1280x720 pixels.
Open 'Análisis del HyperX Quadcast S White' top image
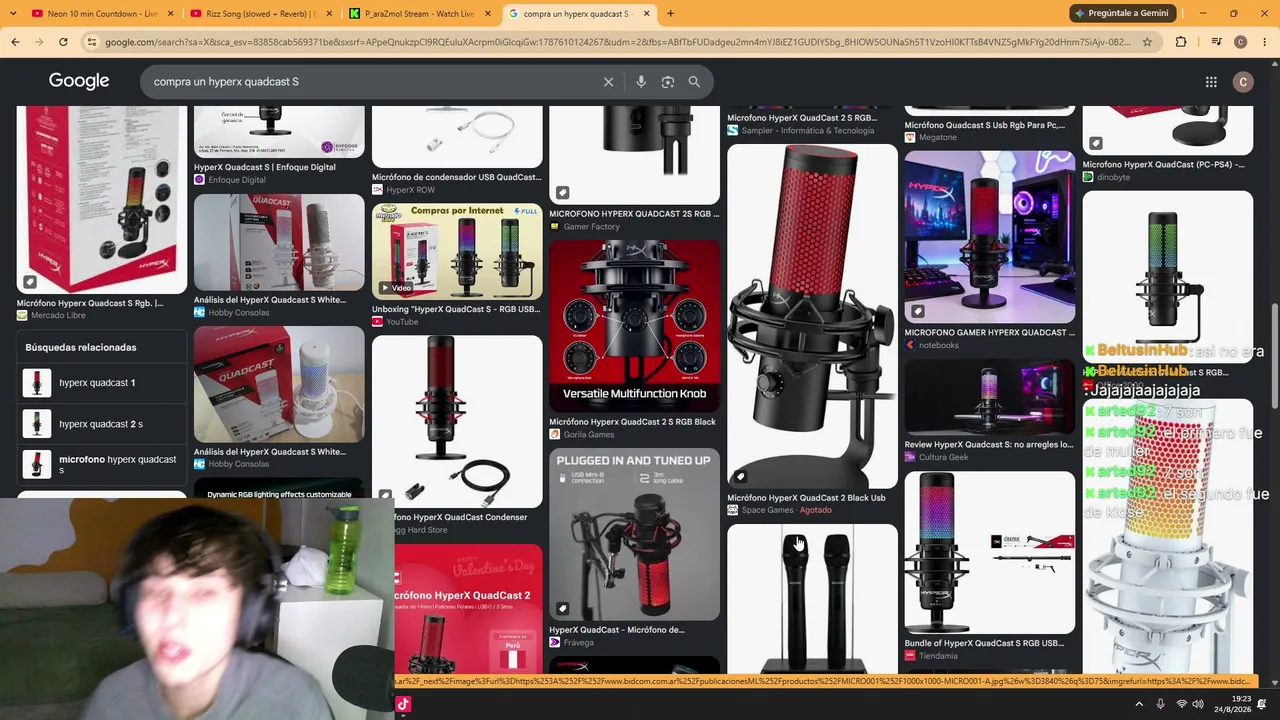click(279, 242)
